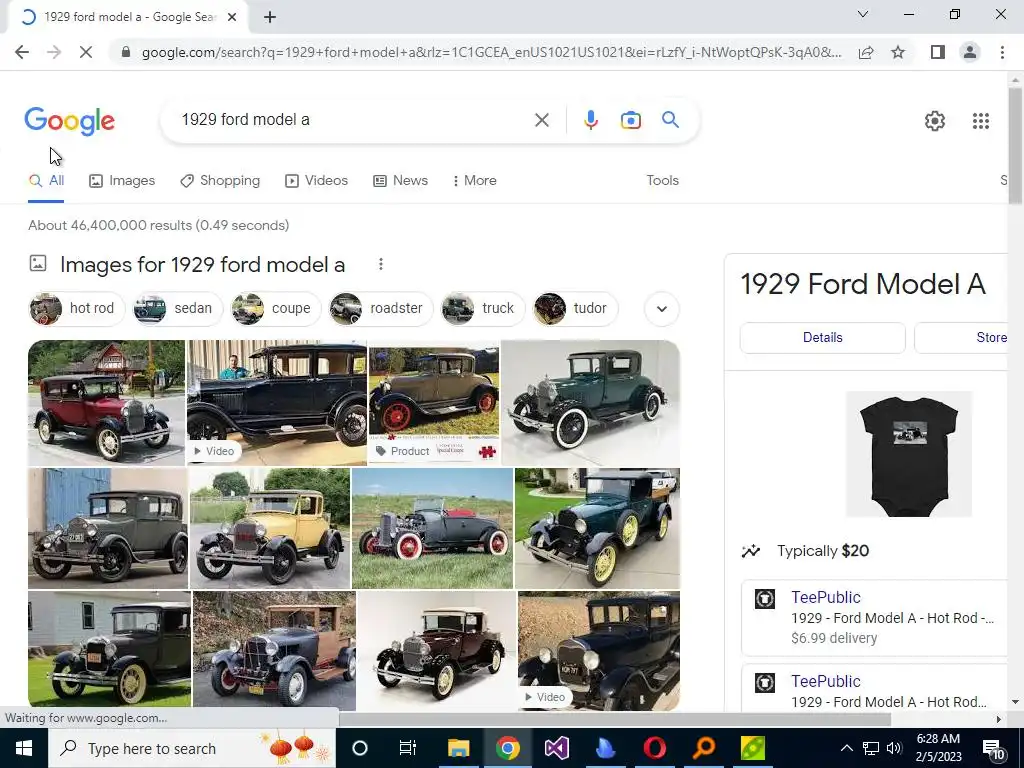The width and height of the screenshot is (1024, 768).
Task: Click the horizontal page scrollbar
Action: (614, 719)
